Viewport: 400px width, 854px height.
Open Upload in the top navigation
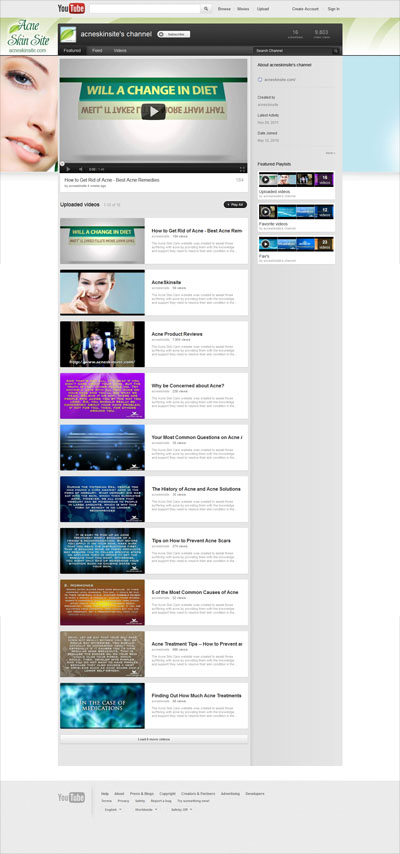[263, 9]
